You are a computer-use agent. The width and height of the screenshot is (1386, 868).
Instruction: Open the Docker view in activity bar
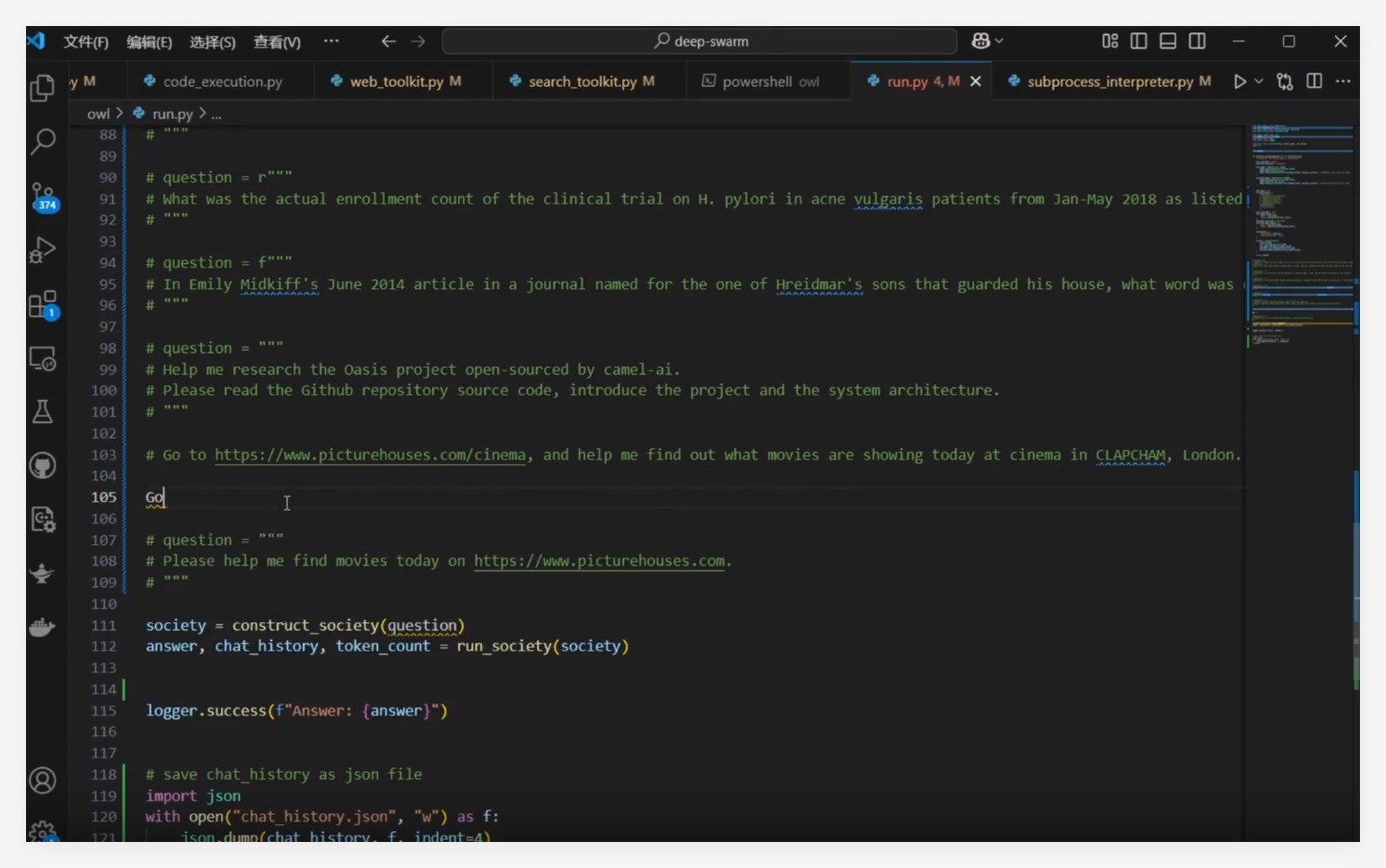tap(42, 627)
